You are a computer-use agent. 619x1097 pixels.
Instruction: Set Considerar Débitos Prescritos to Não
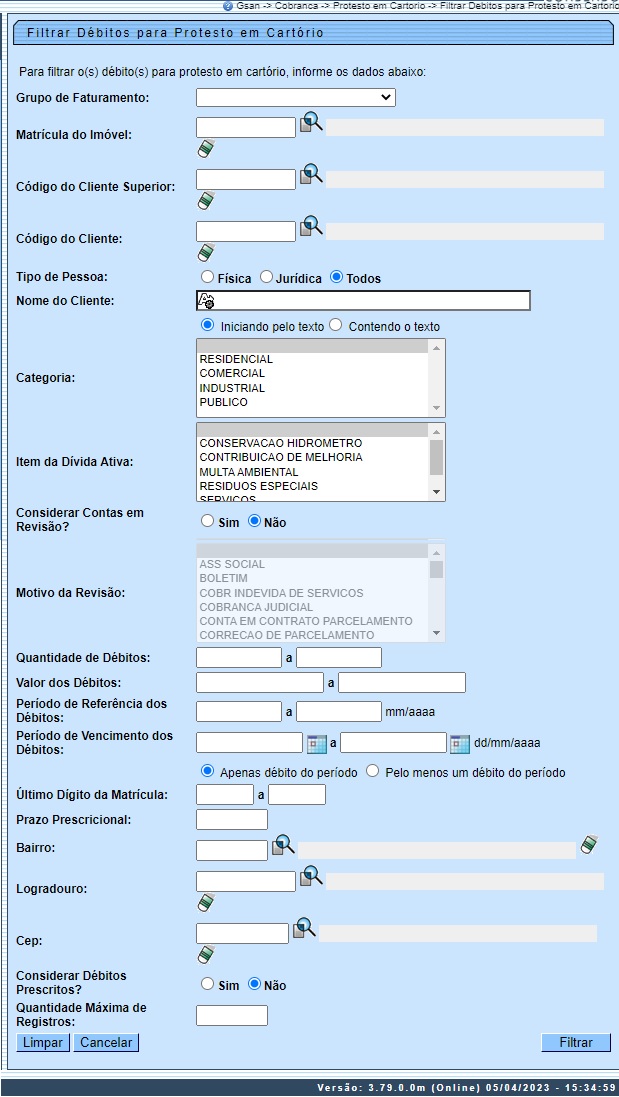pyautogui.click(x=255, y=984)
